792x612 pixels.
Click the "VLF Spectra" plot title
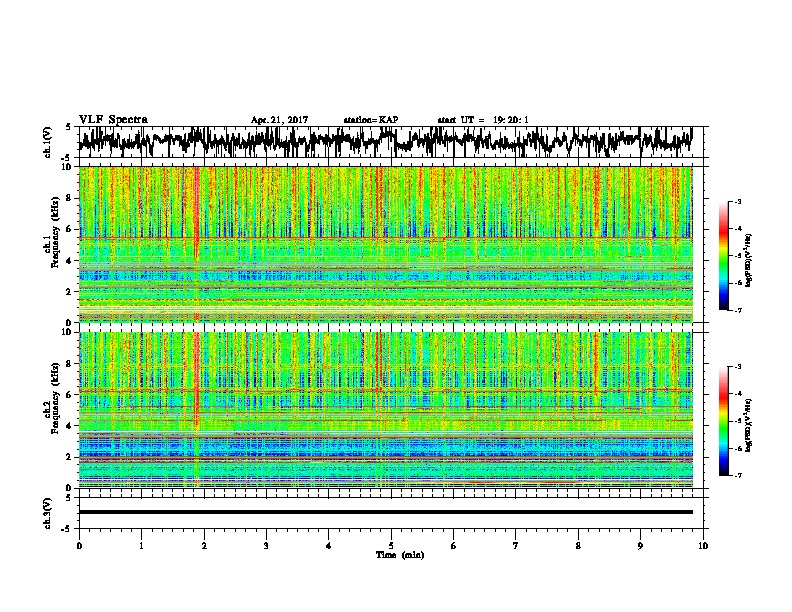(113, 119)
